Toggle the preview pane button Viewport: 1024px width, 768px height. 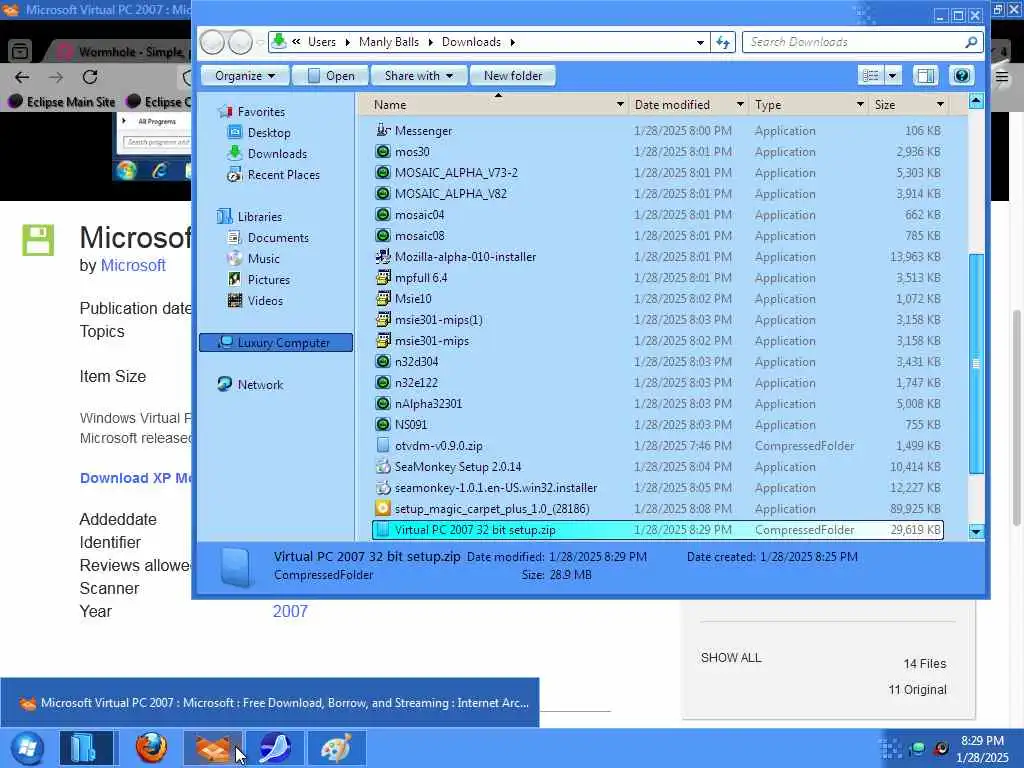925,76
